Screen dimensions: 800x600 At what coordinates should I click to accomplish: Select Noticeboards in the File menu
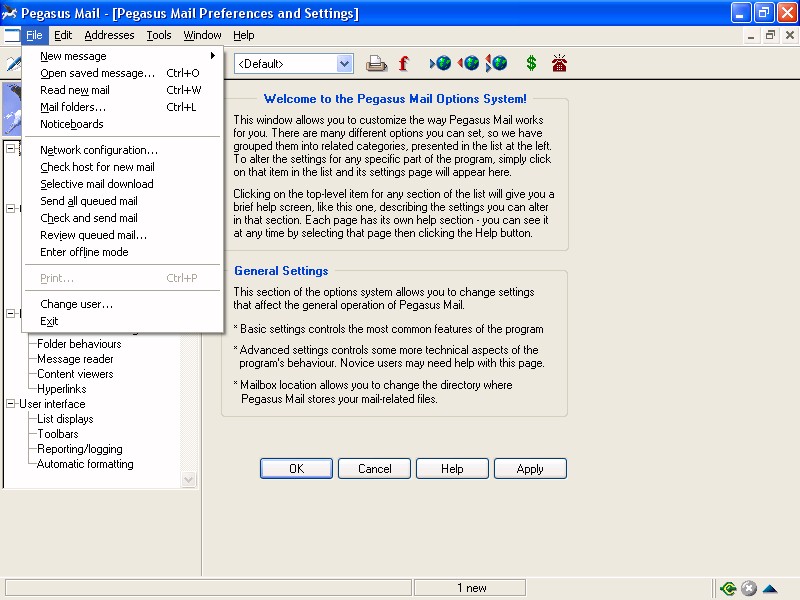click(x=122, y=124)
